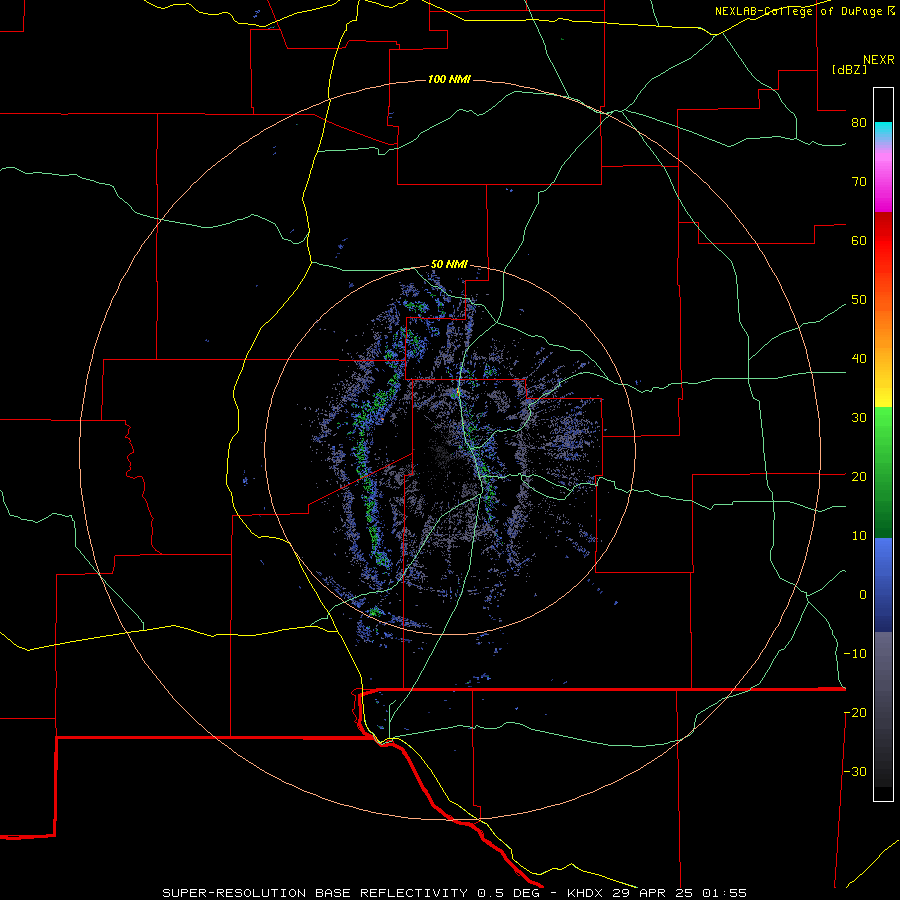Click the 60 value on the dBZ scale

[x=859, y=240]
